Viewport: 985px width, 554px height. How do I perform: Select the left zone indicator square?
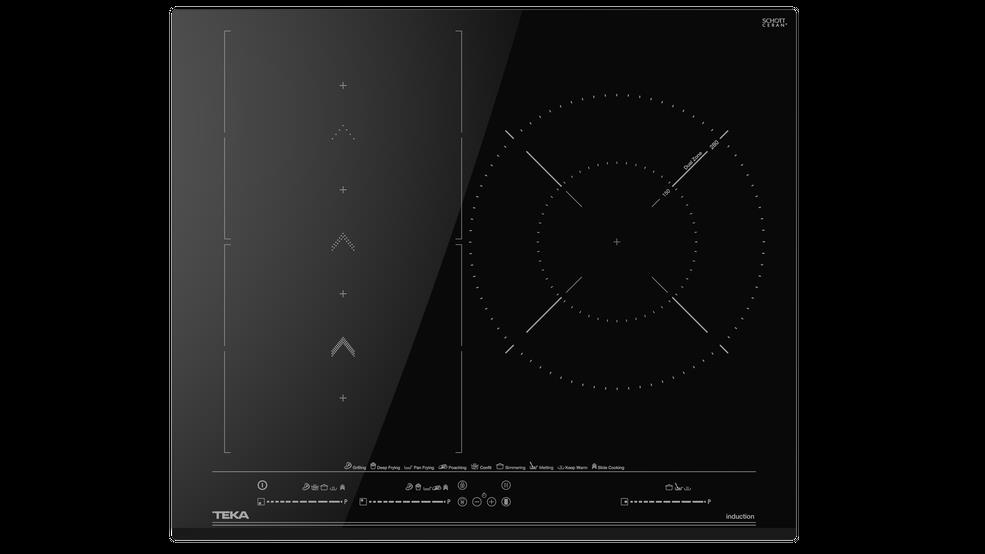pyautogui.click(x=260, y=501)
